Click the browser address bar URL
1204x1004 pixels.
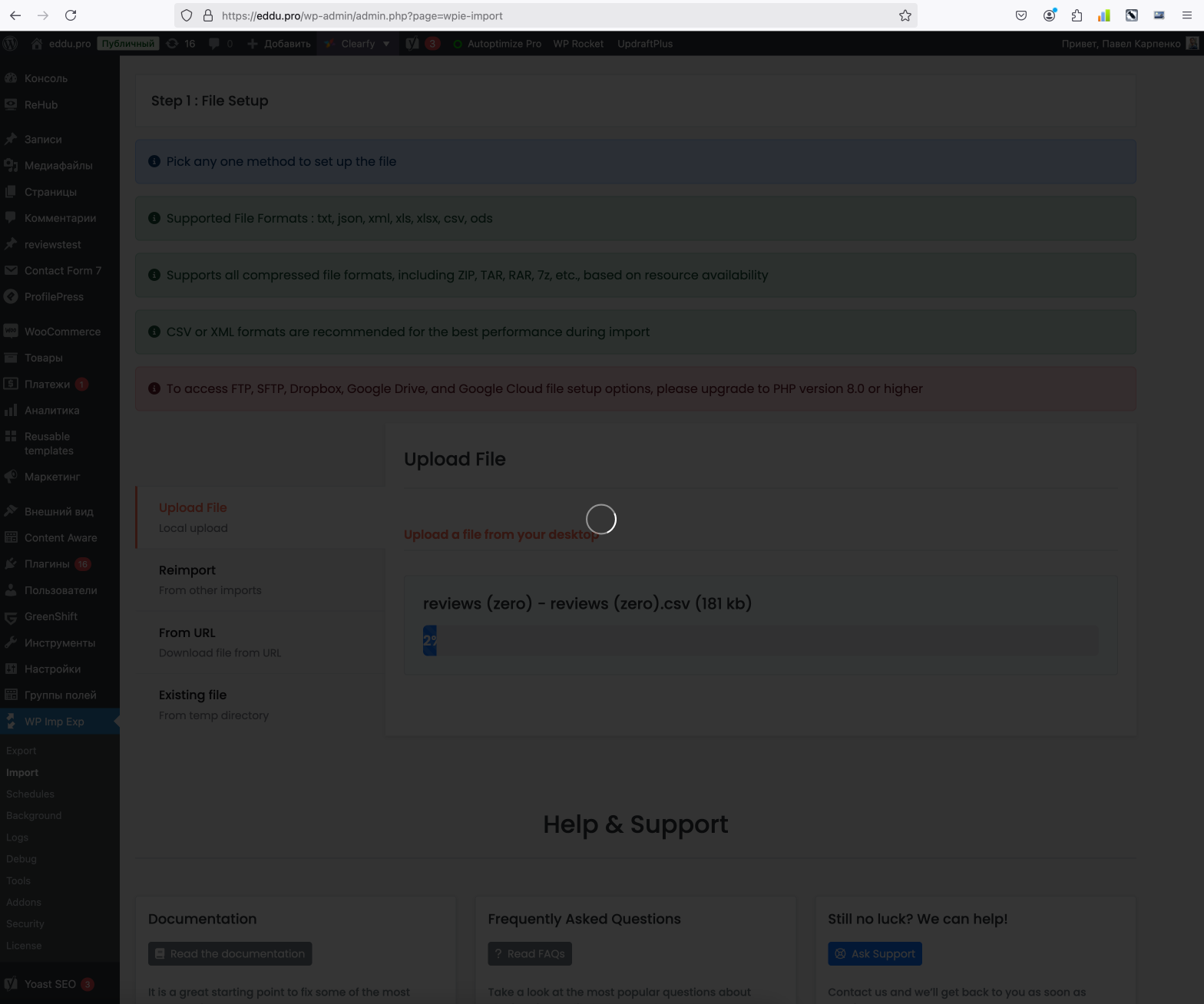pyautogui.click(x=537, y=15)
